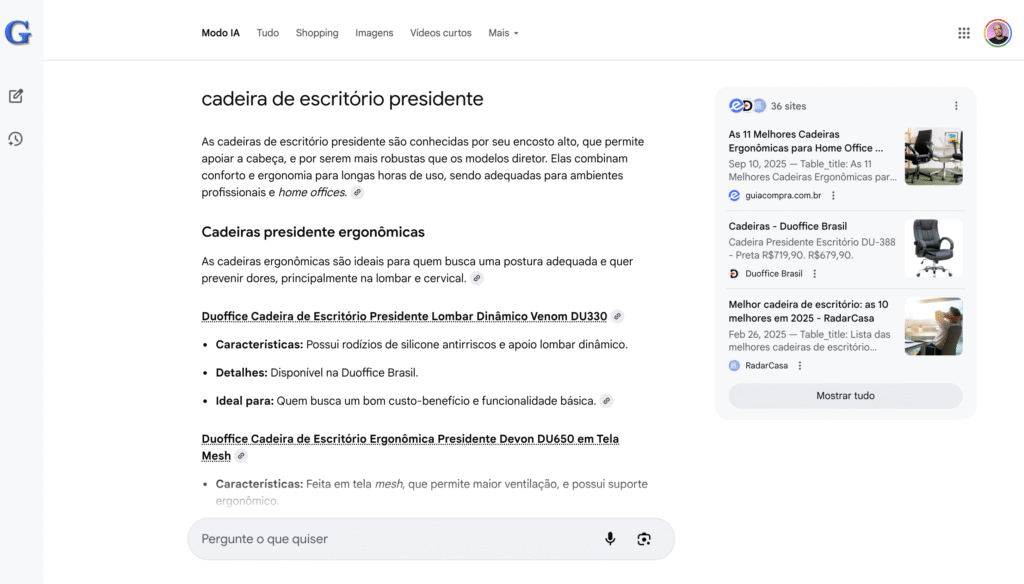Start a new chat with the edit icon
Image resolution: width=1024 pixels, height=584 pixels.
click(x=16, y=96)
